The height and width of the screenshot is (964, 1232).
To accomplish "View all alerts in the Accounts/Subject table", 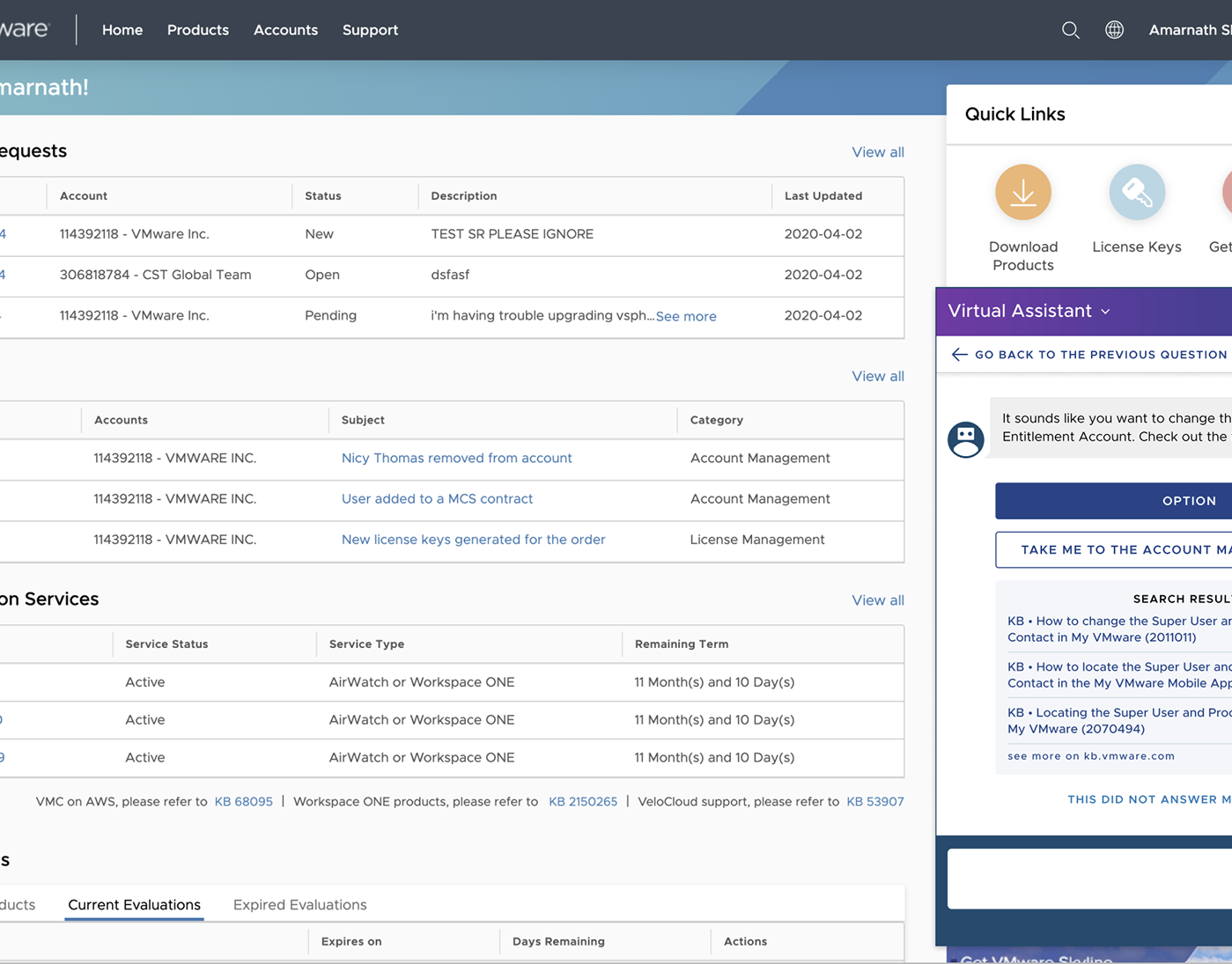I will click(x=877, y=376).
